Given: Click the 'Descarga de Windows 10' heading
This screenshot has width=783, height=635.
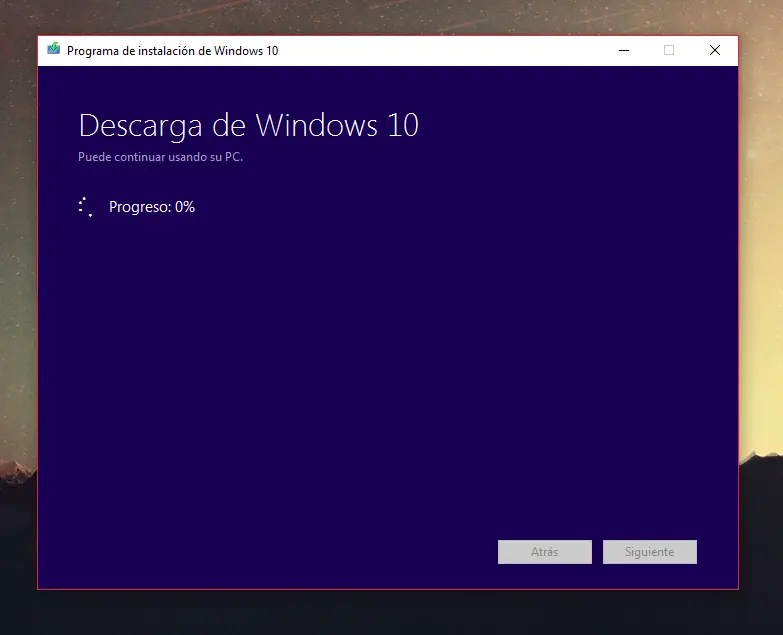Looking at the screenshot, I should [248, 125].
